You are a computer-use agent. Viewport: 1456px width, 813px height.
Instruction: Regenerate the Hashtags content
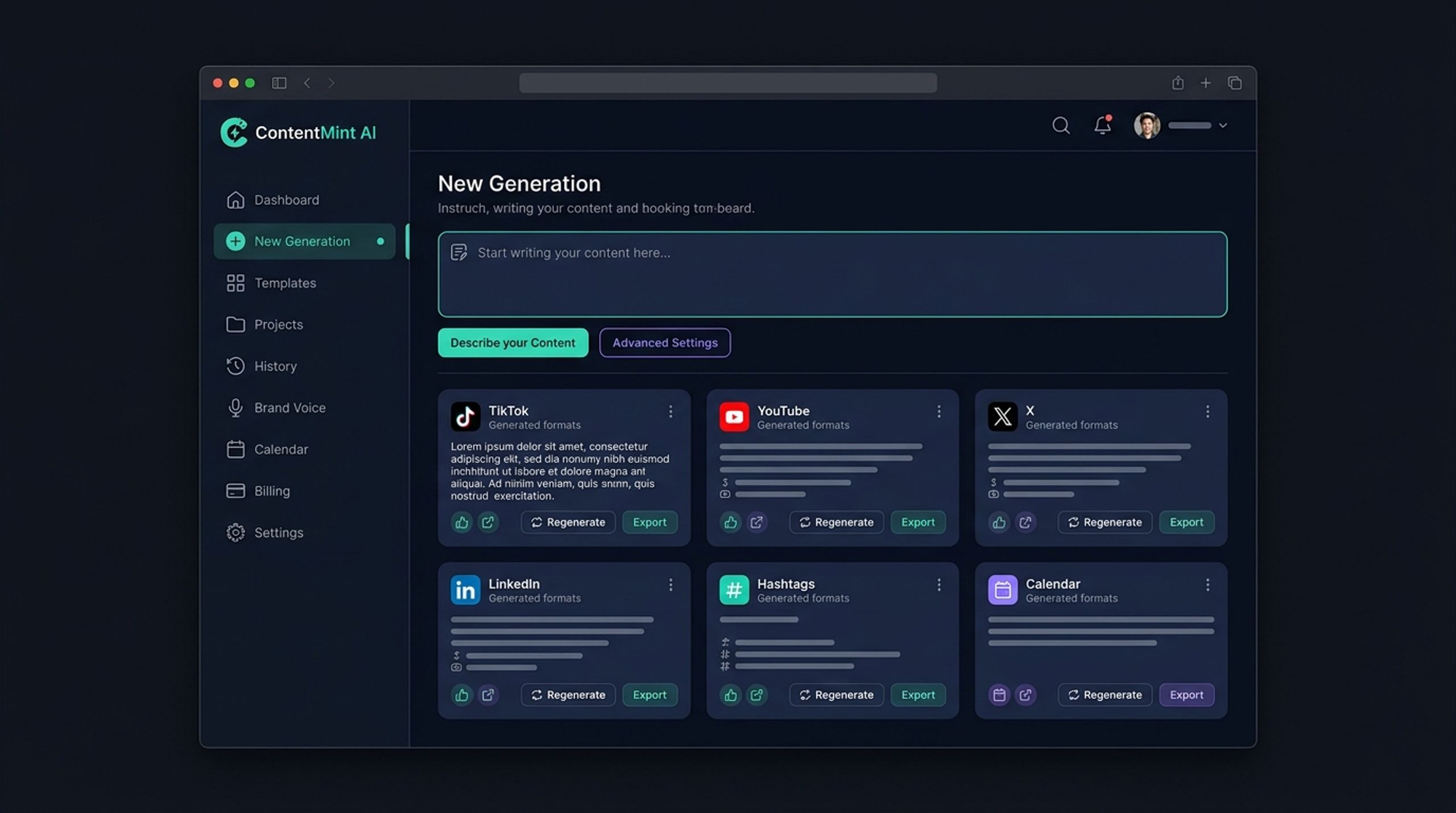click(837, 695)
